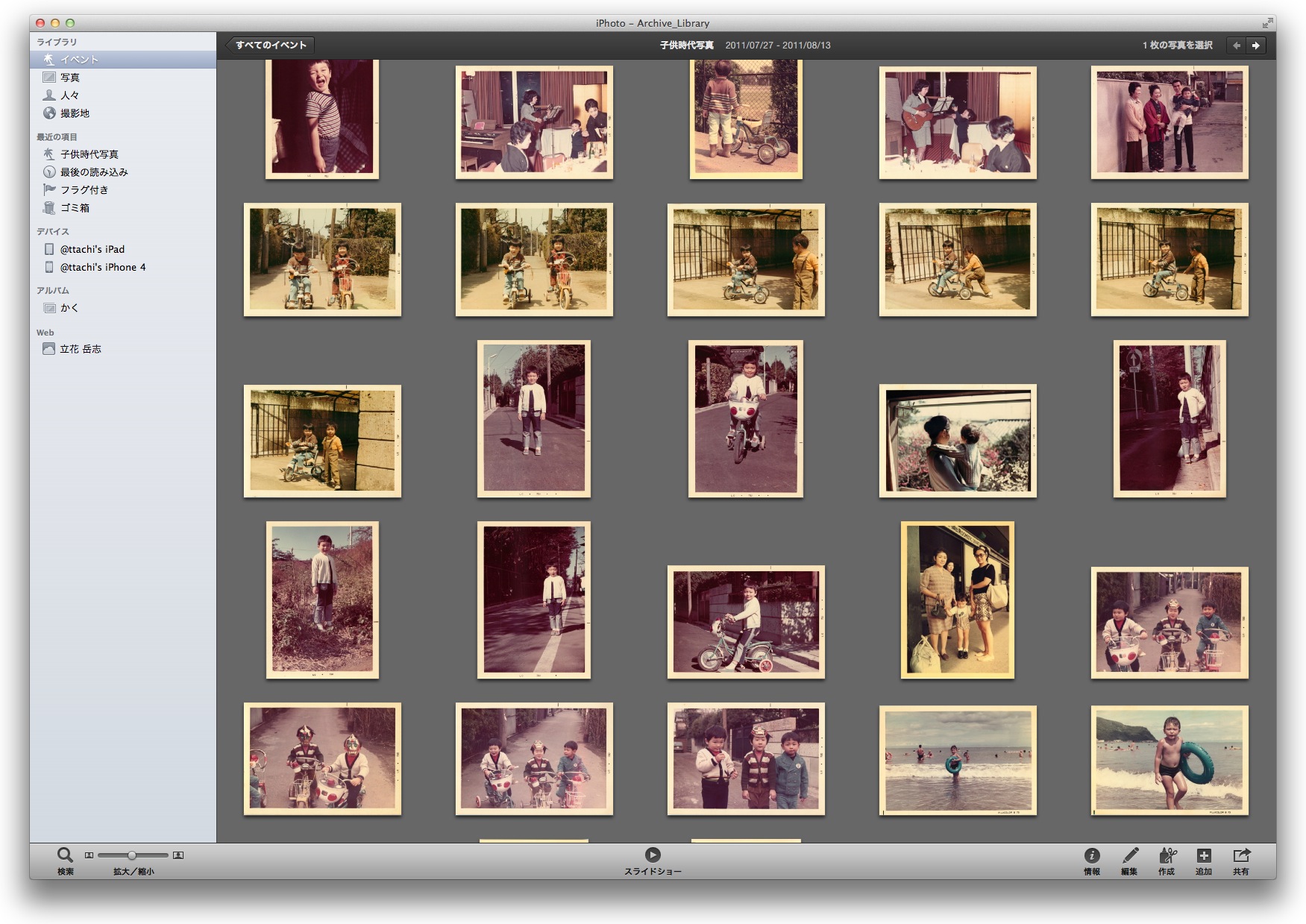Open 撮影地 (Places) in sidebar
Screen dimensions: 1306x924
[75, 113]
